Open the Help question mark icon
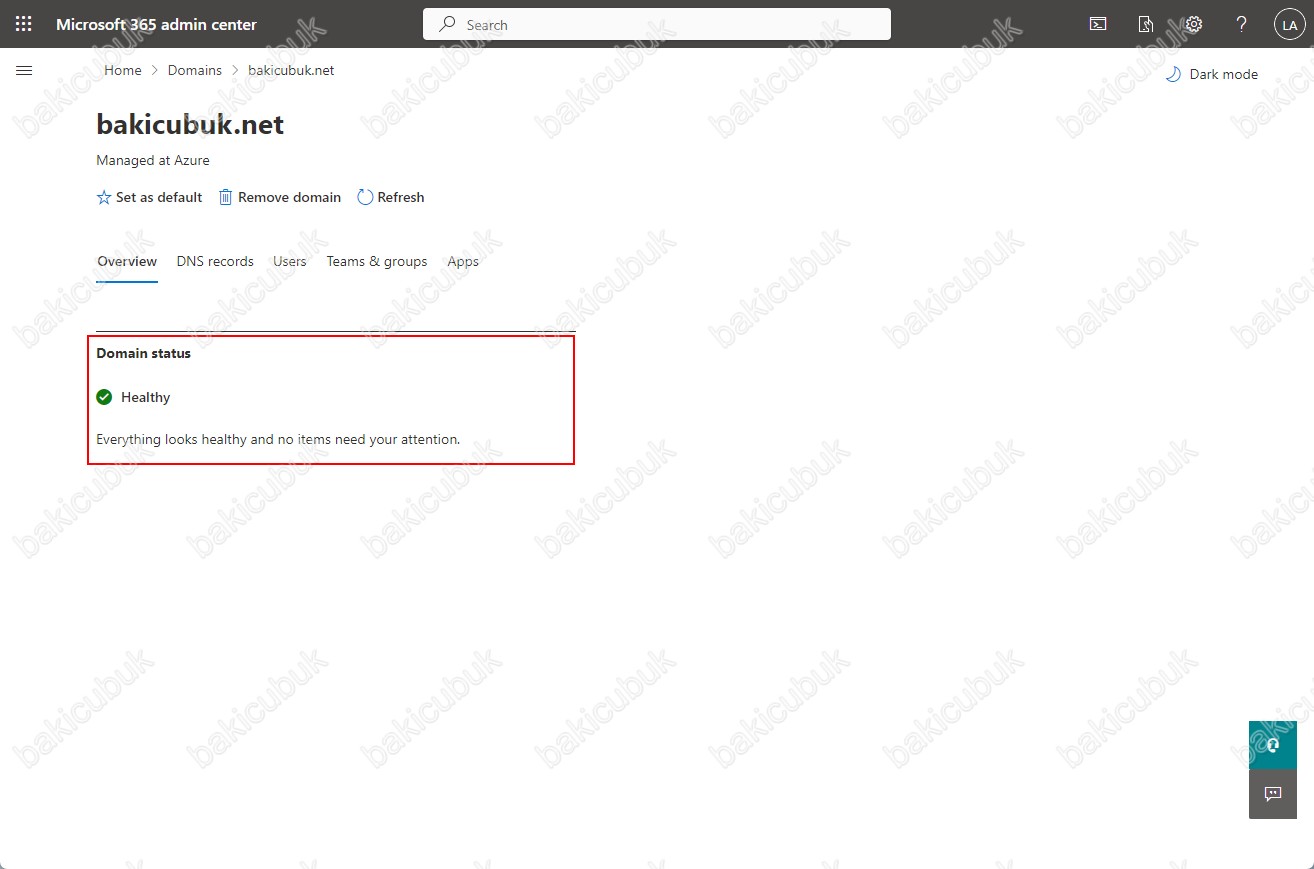The width and height of the screenshot is (1314, 869). click(x=1241, y=24)
